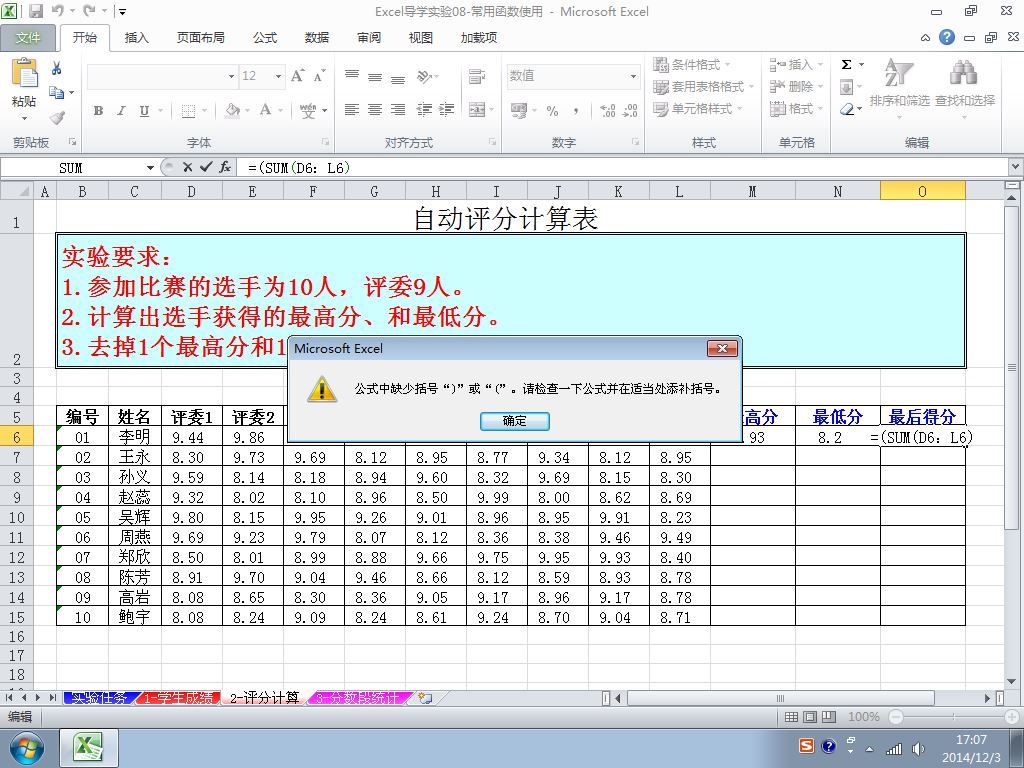Confirm the formula with the checkmark icon

click(206, 168)
